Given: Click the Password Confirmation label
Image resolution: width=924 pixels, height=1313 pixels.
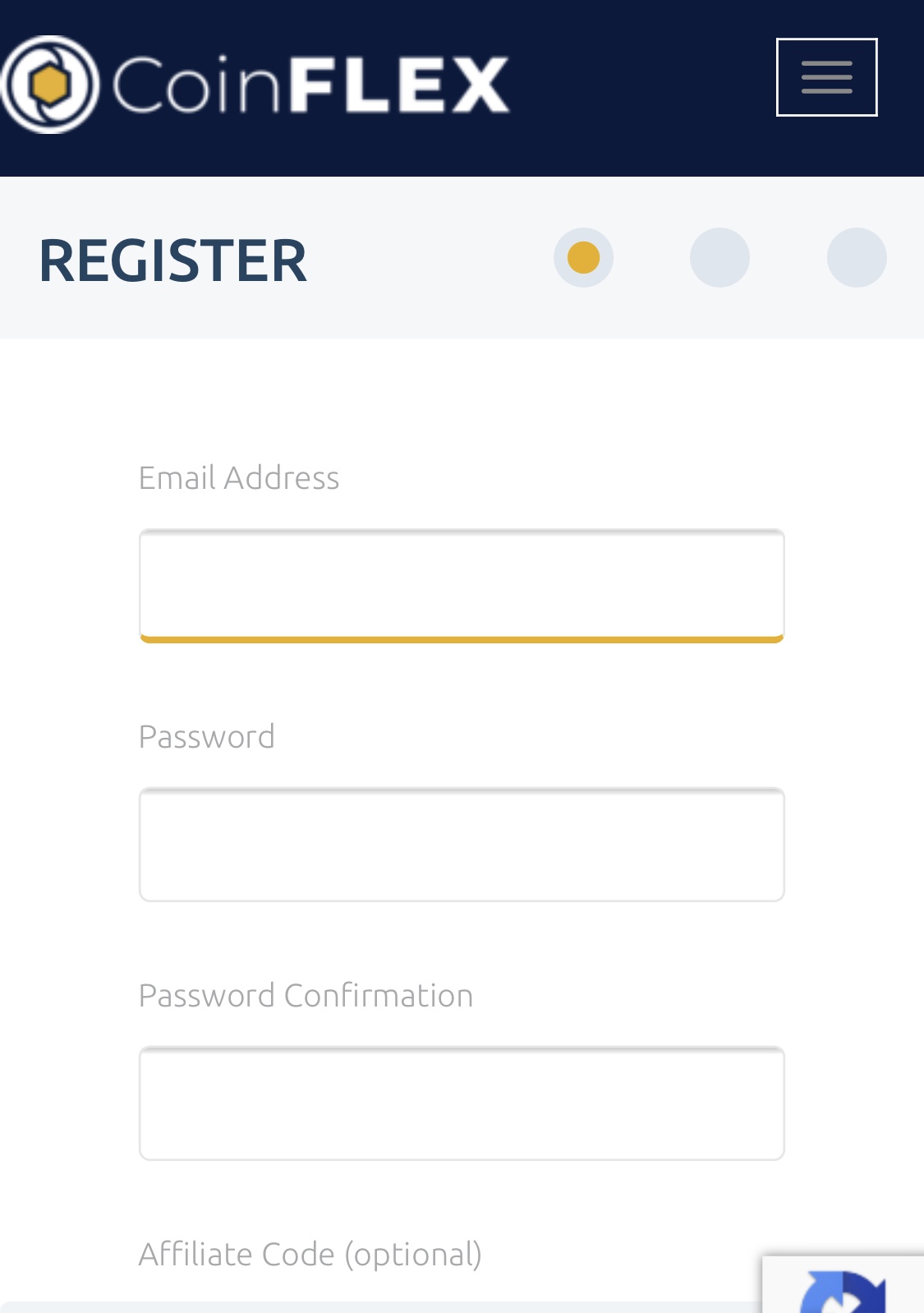Looking at the screenshot, I should tap(306, 996).
